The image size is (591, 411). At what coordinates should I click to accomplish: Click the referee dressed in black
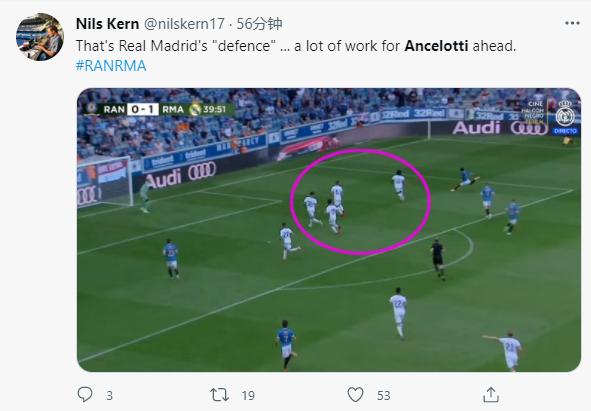point(438,260)
